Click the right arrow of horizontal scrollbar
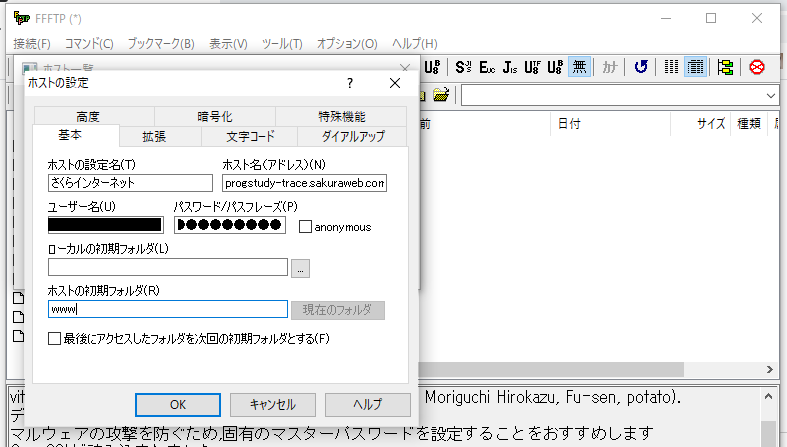This screenshot has width=787, height=447. (770, 370)
